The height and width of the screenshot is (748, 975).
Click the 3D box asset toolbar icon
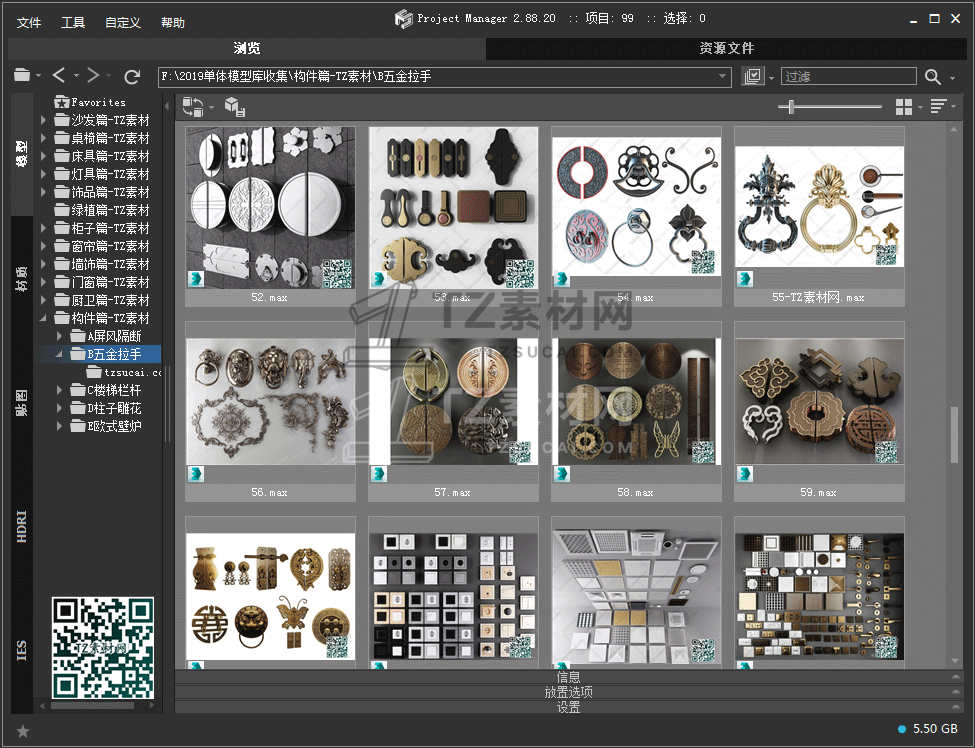(233, 106)
